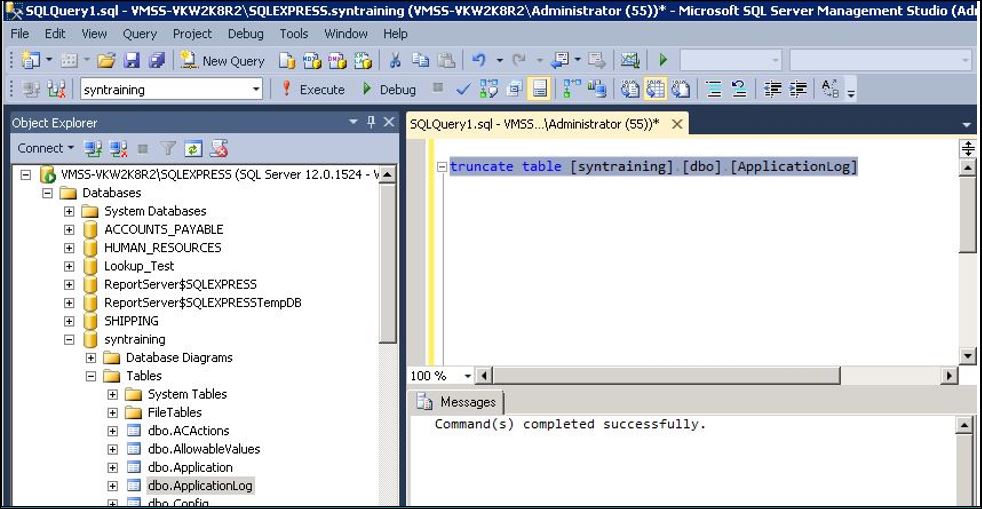Click the Decrease Indent icon
This screenshot has height=509, width=982.
[x=773, y=90]
